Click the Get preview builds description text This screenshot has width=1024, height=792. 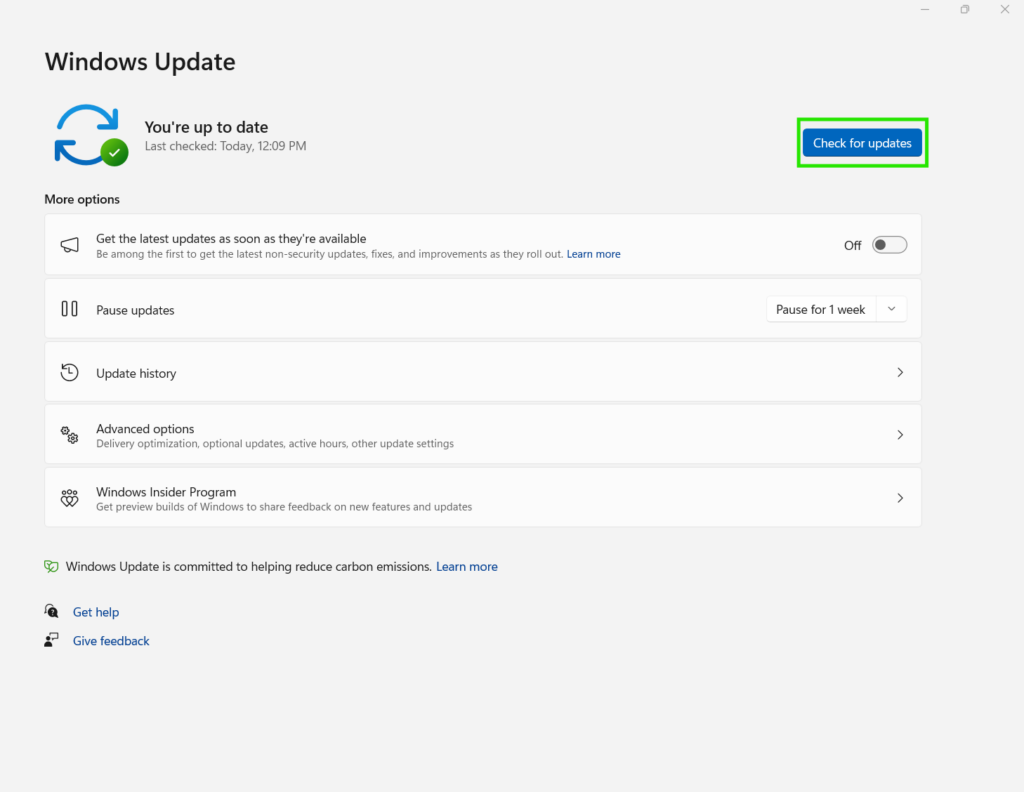coord(284,507)
